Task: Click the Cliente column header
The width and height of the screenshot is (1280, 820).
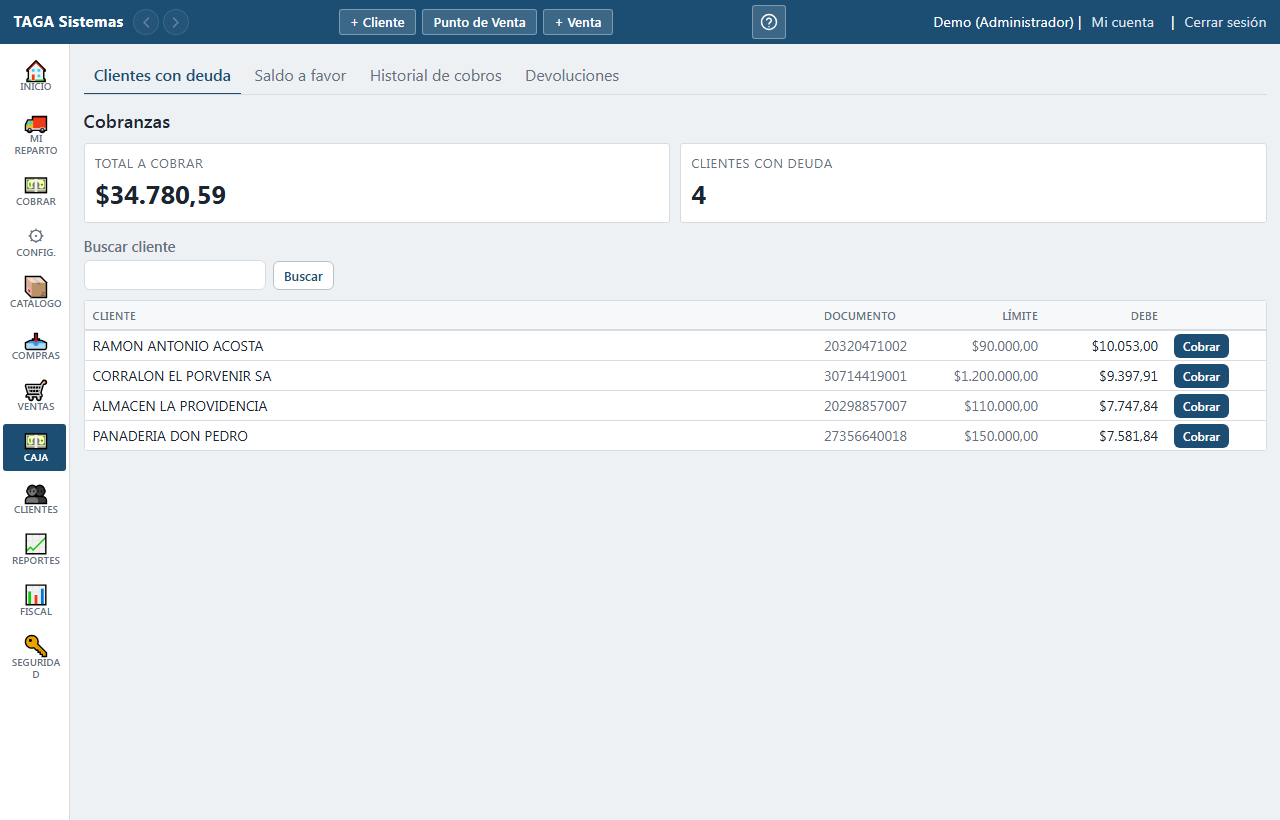Action: coord(114,316)
